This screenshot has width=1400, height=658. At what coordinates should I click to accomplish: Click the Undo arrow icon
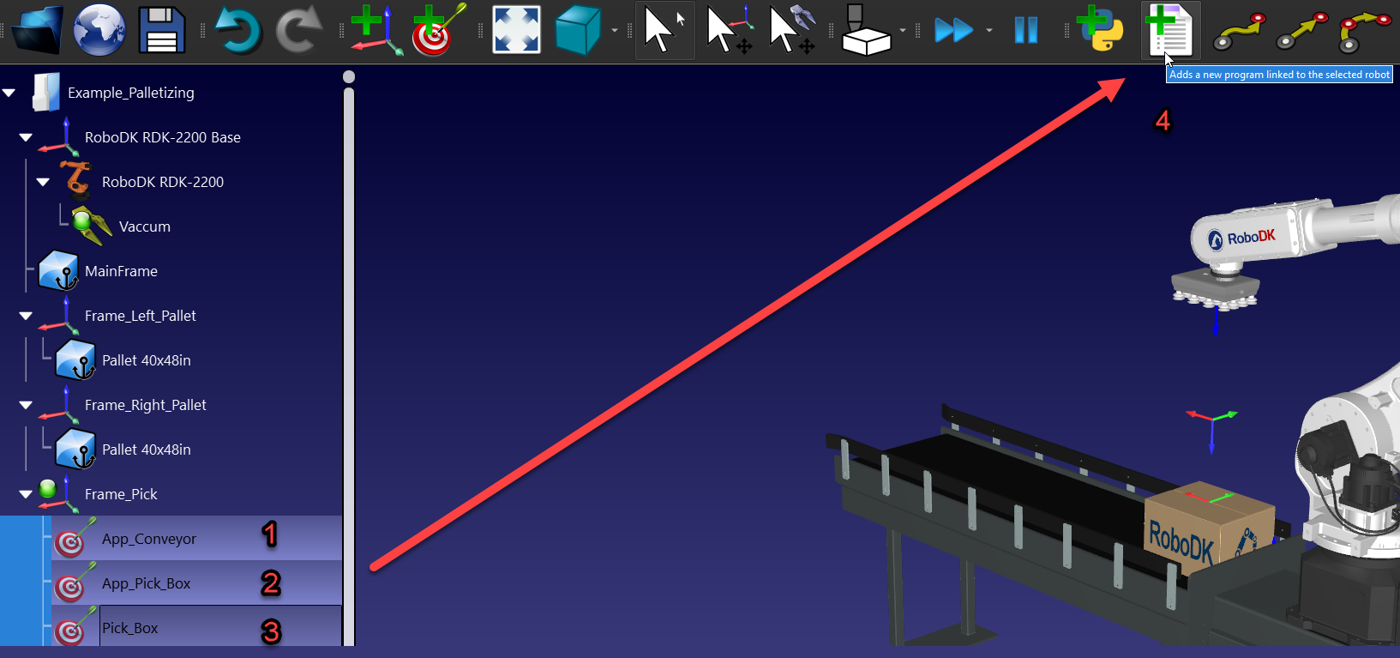[x=236, y=30]
